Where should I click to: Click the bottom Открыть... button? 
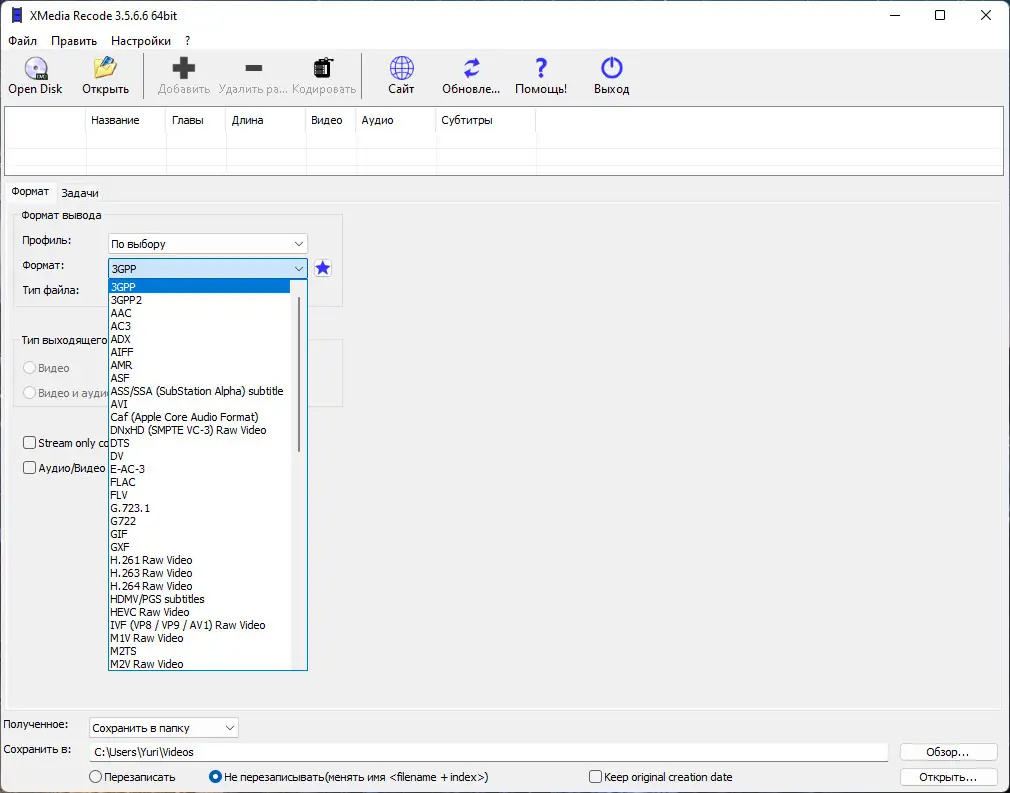[x=948, y=777]
